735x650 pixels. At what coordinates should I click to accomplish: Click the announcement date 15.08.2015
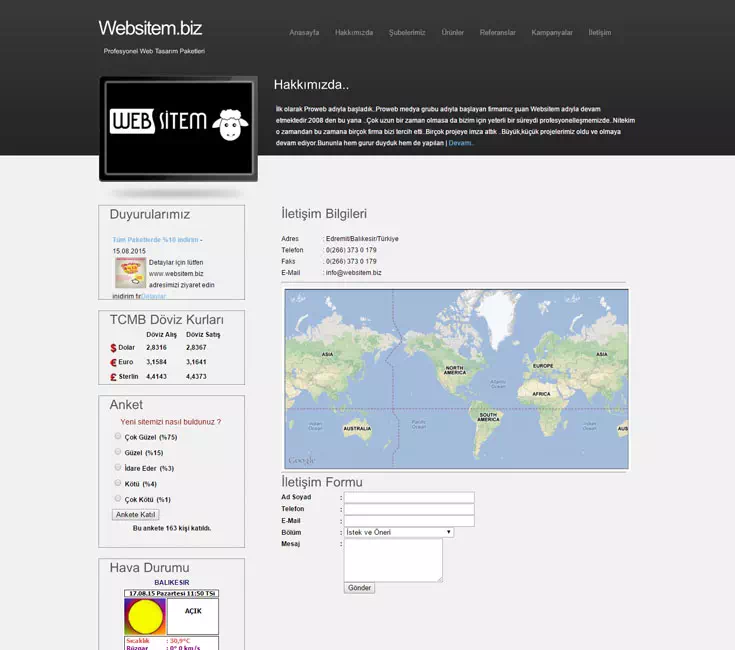129,251
